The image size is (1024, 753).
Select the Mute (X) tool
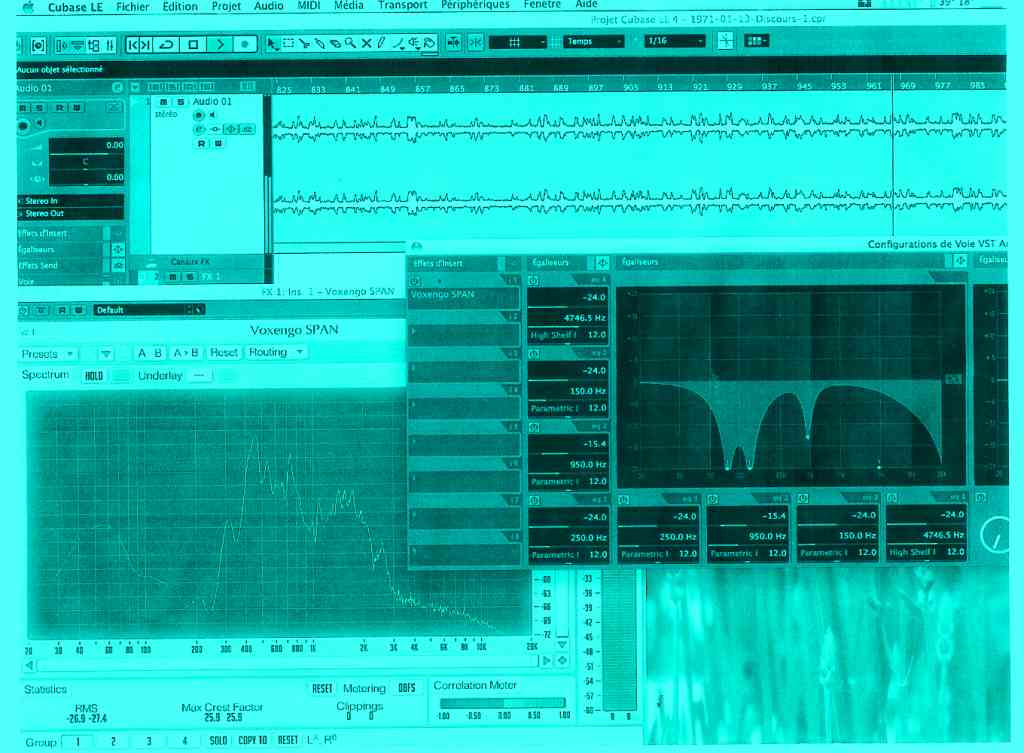(x=366, y=43)
